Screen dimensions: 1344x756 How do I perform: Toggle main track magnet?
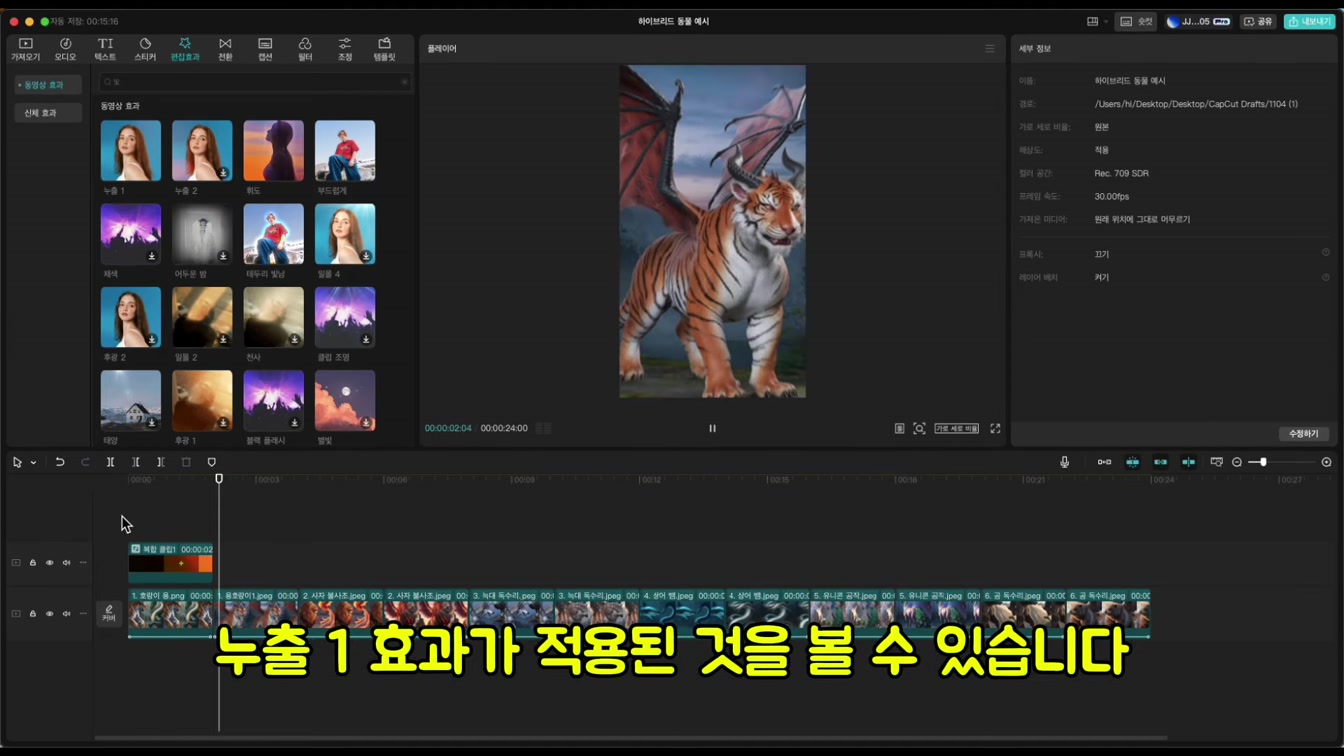(1104, 462)
